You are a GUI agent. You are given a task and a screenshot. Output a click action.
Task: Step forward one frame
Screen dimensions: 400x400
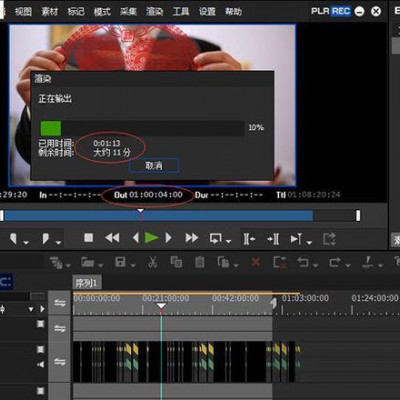pos(168,238)
